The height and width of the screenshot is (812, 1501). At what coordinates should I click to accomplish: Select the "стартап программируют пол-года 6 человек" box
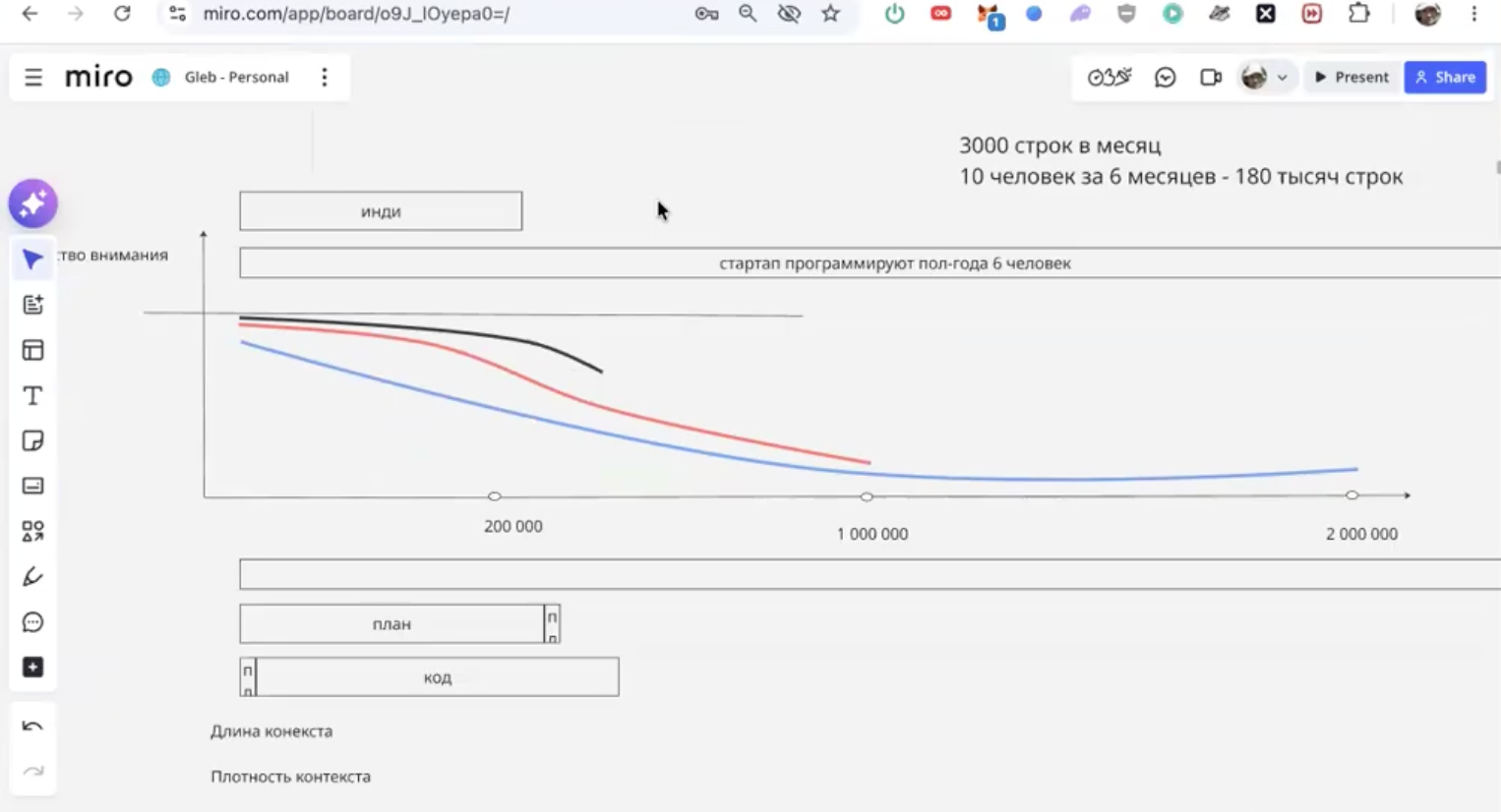pyautogui.click(x=871, y=263)
